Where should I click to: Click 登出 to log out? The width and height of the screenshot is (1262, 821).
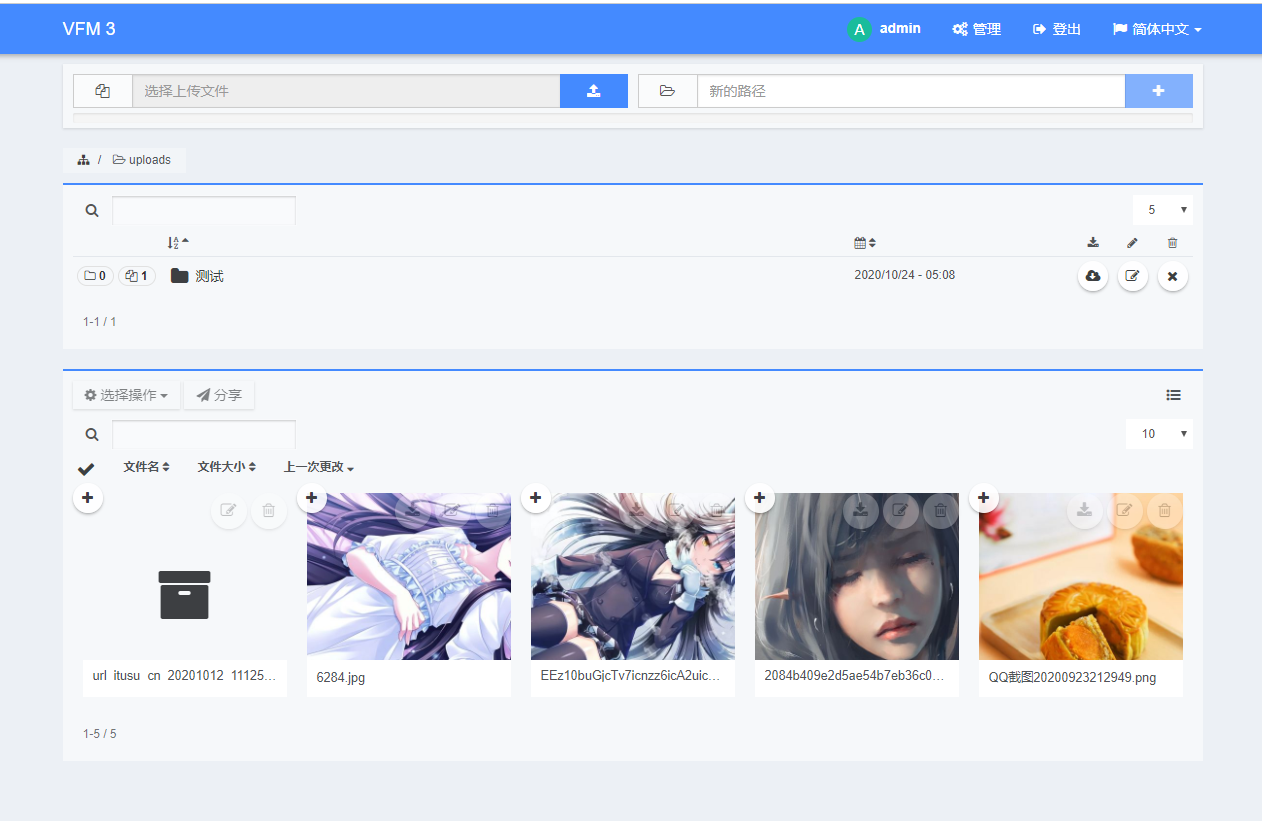click(1057, 29)
